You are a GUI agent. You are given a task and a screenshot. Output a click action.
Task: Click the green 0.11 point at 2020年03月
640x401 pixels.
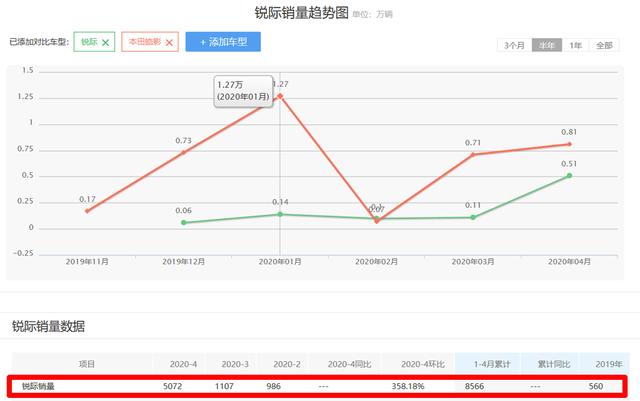coord(473,217)
